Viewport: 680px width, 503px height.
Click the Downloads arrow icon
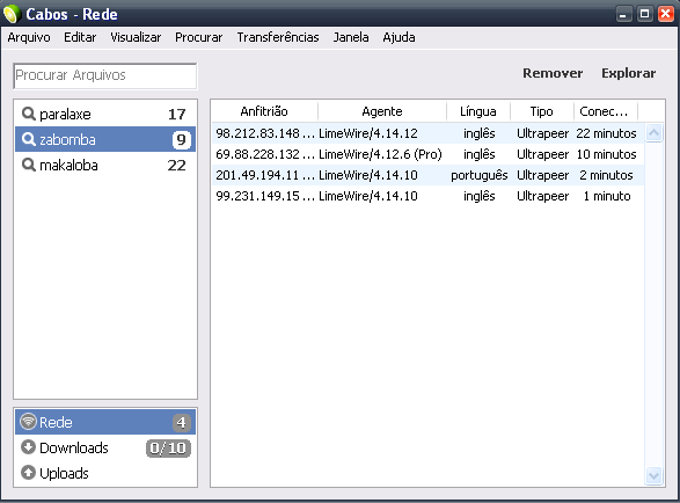tap(29, 447)
